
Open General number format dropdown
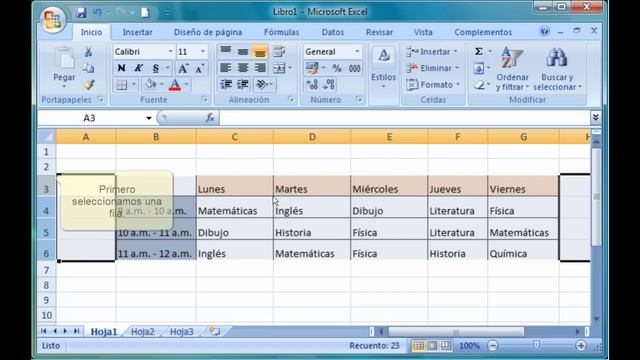[357, 52]
